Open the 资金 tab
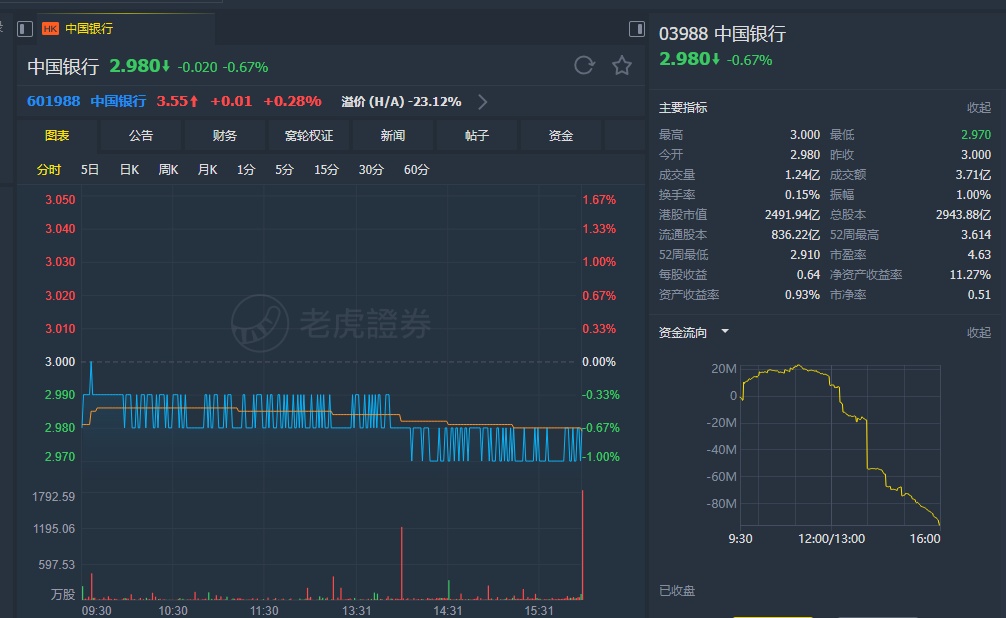Image resolution: width=1006 pixels, height=618 pixels. 561,135
